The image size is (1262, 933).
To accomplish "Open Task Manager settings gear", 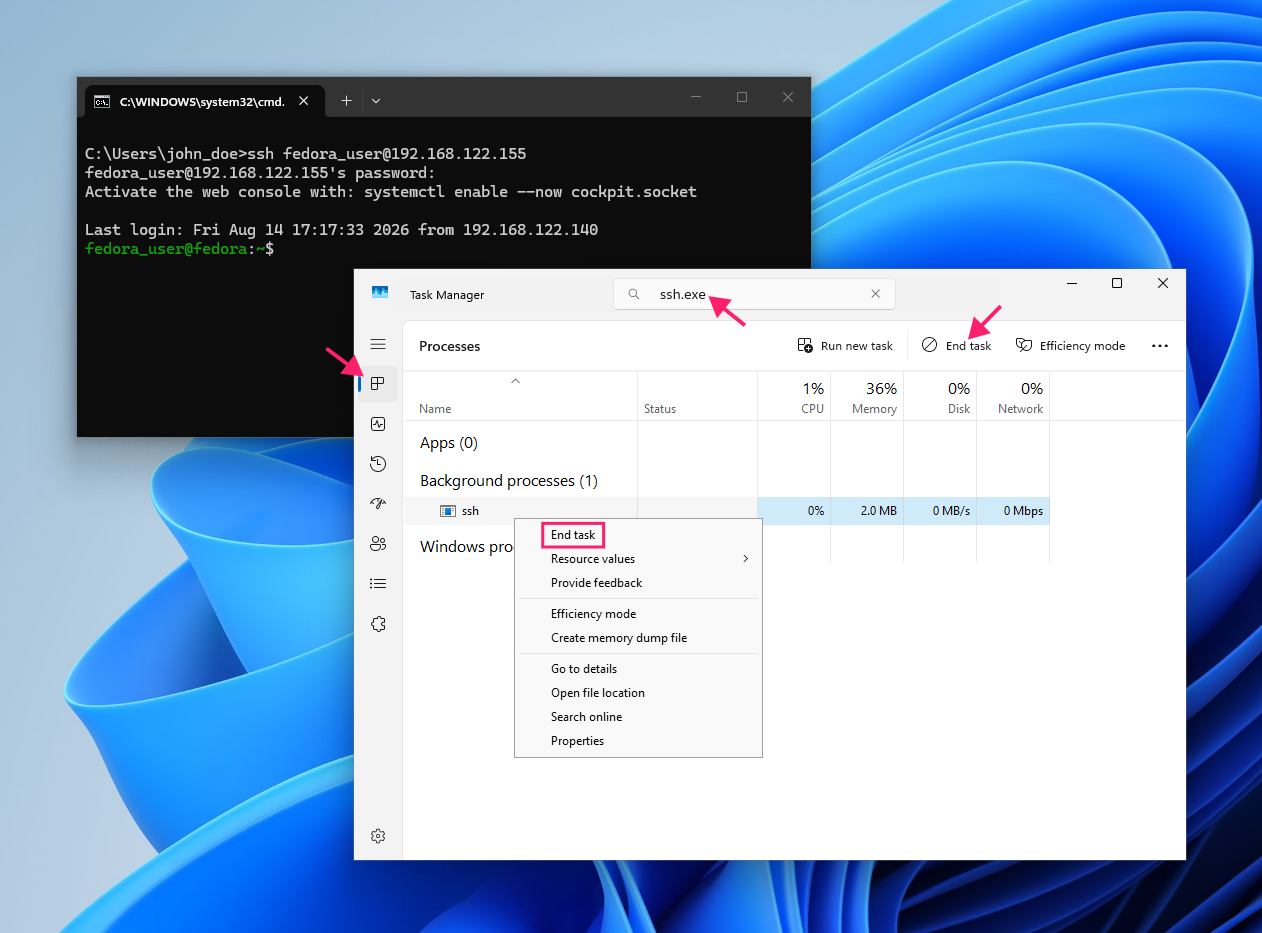I will 378,836.
